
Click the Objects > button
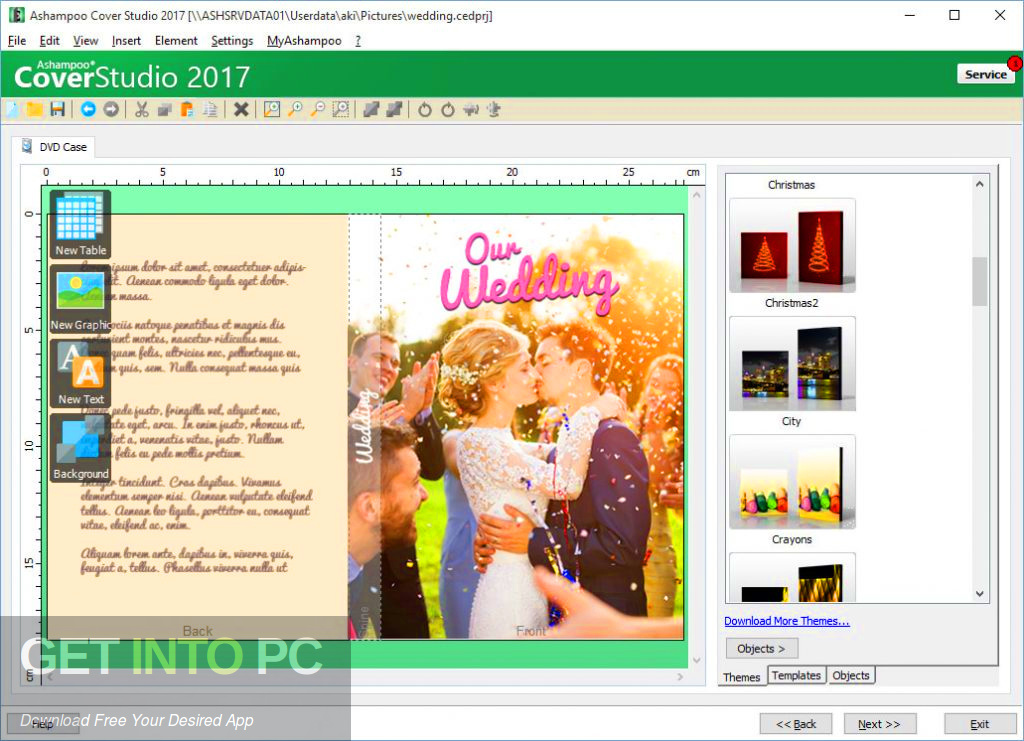(761, 648)
